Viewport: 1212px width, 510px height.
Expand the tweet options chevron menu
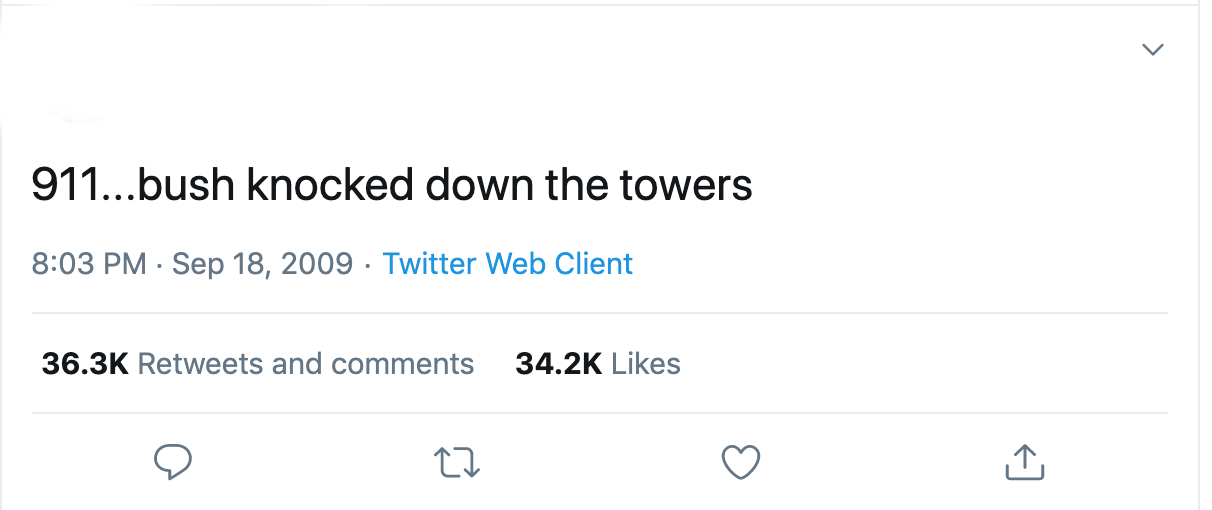[x=1153, y=49]
